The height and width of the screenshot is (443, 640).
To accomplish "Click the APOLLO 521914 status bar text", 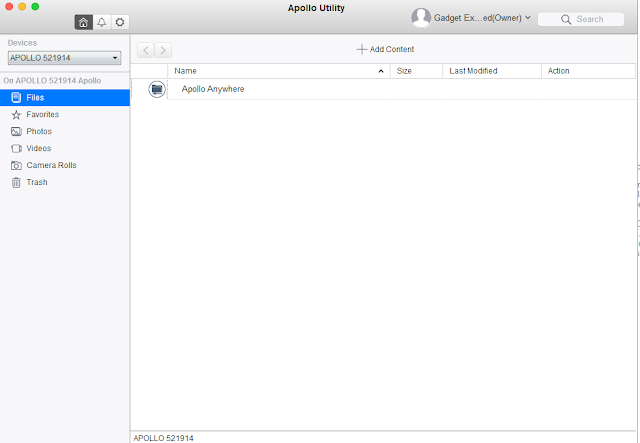I will 163,438.
